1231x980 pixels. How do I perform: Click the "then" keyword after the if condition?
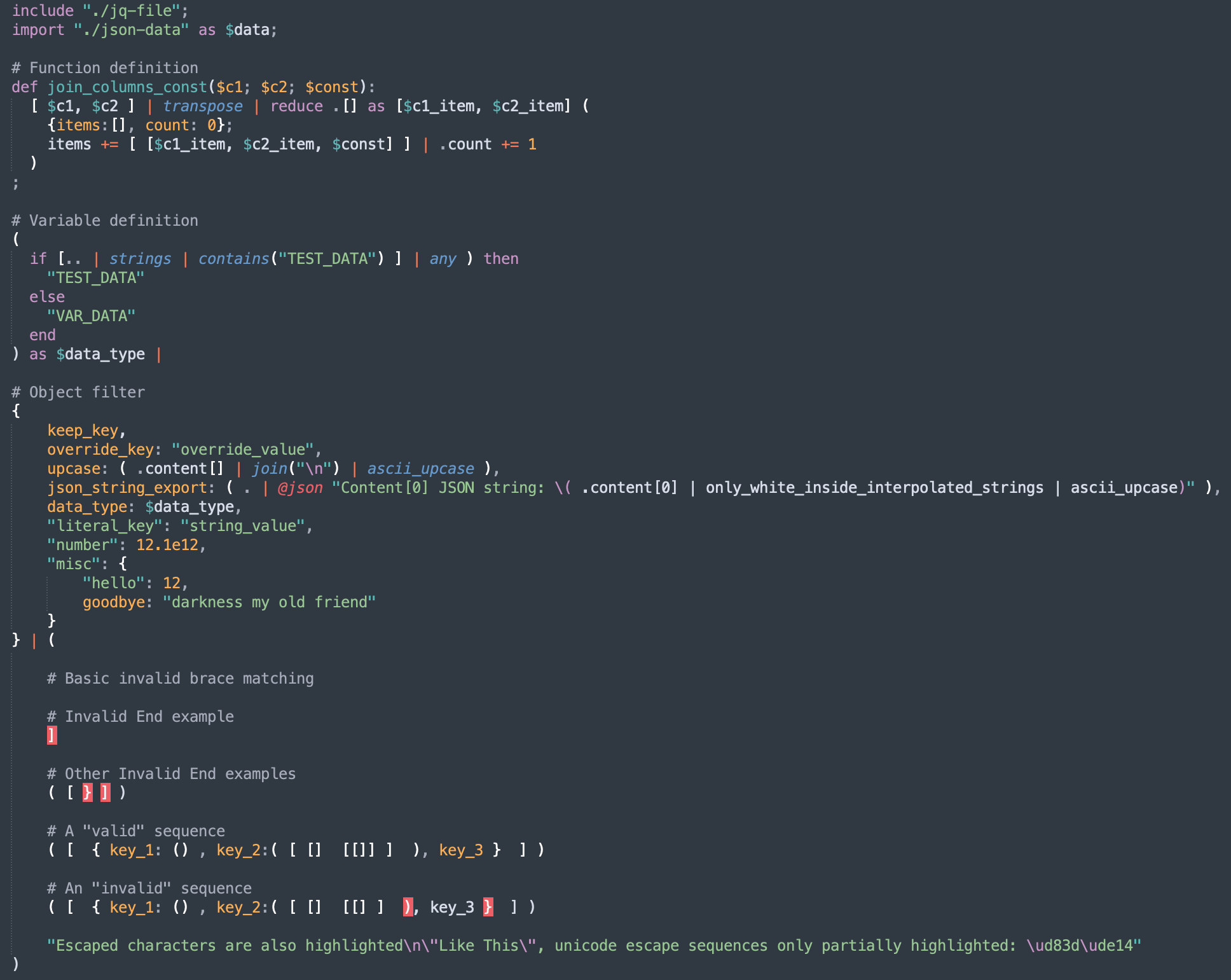500,259
